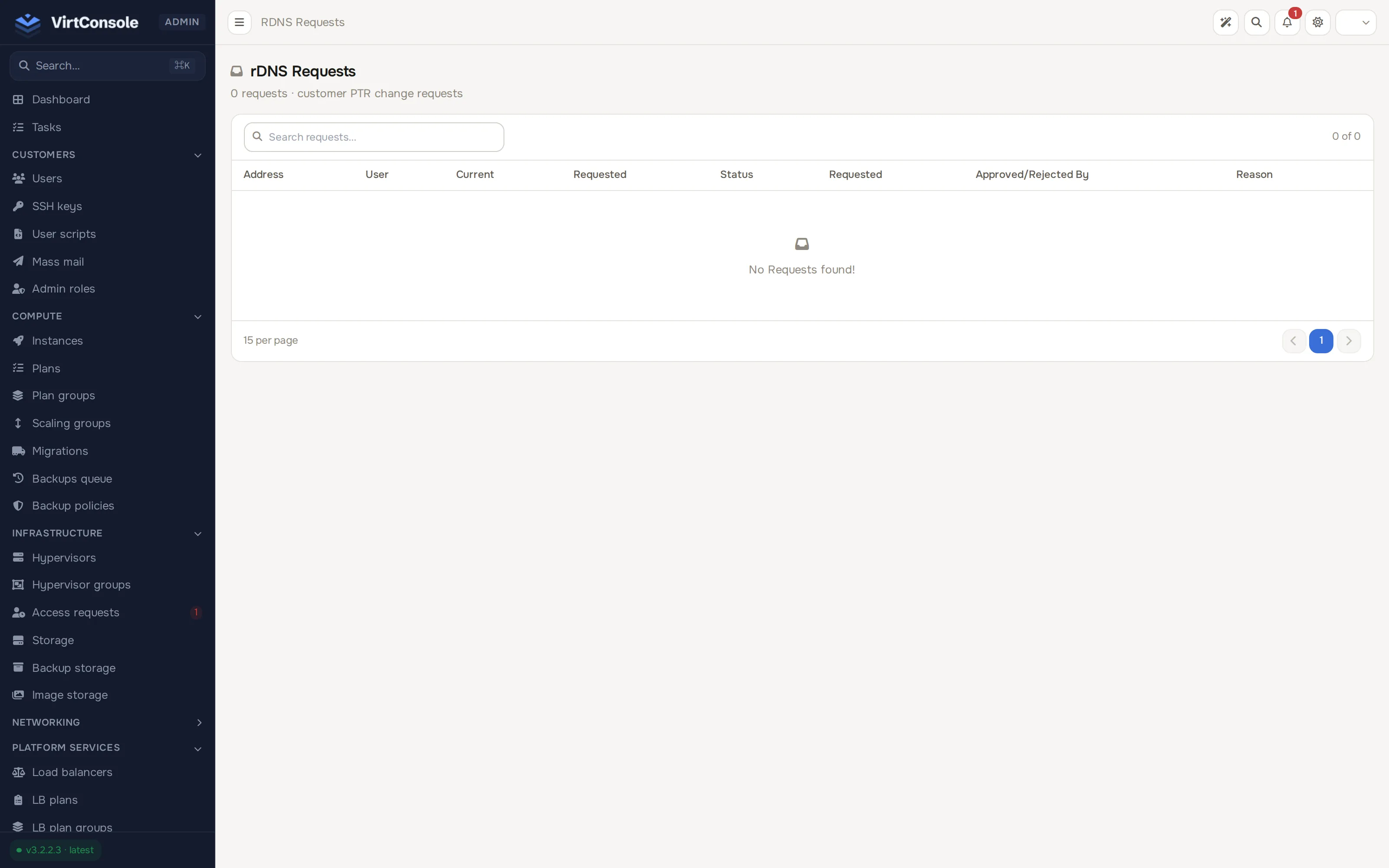Sort by Current column header

coord(475,174)
